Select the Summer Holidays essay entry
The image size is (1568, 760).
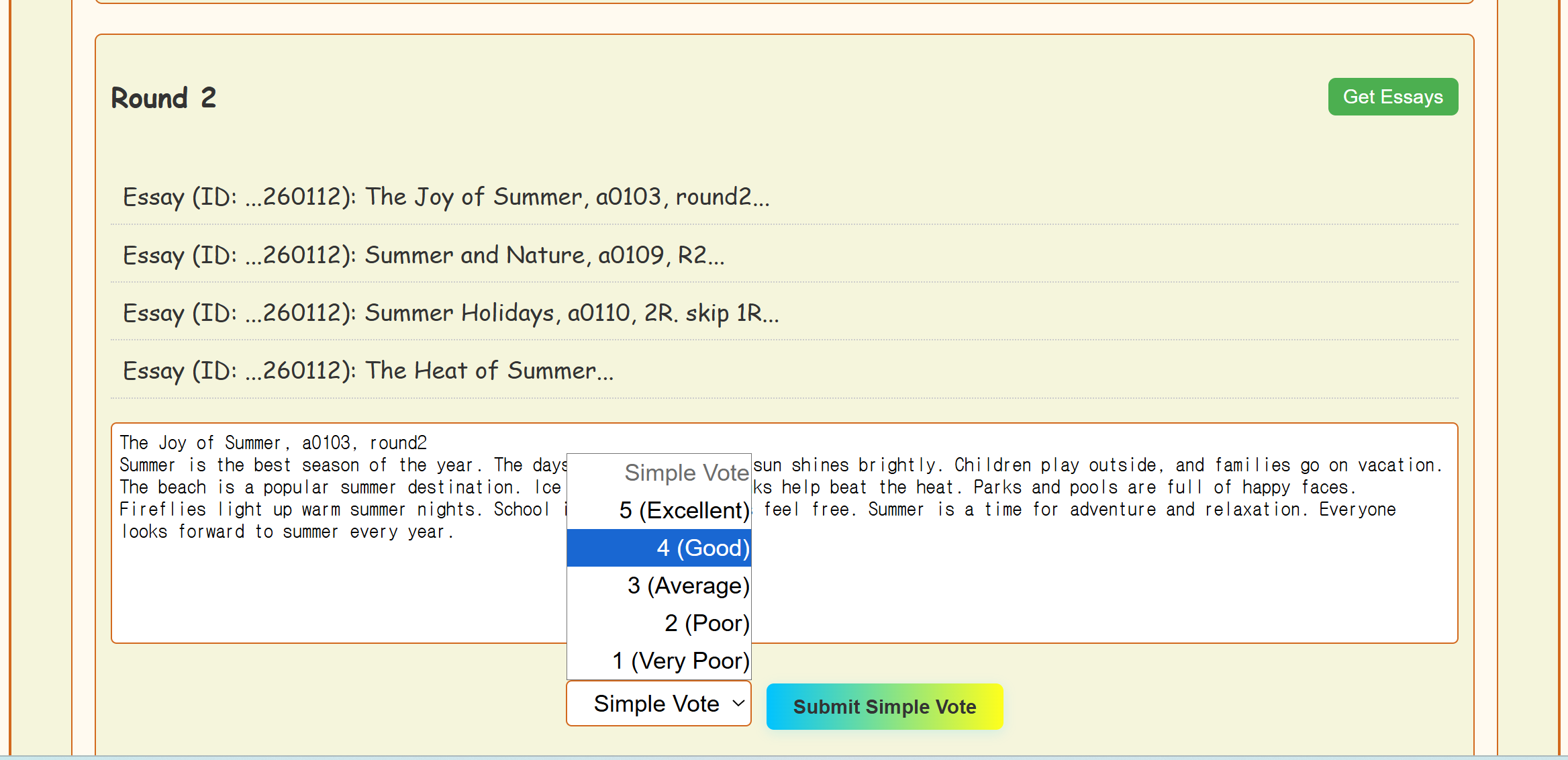450,313
